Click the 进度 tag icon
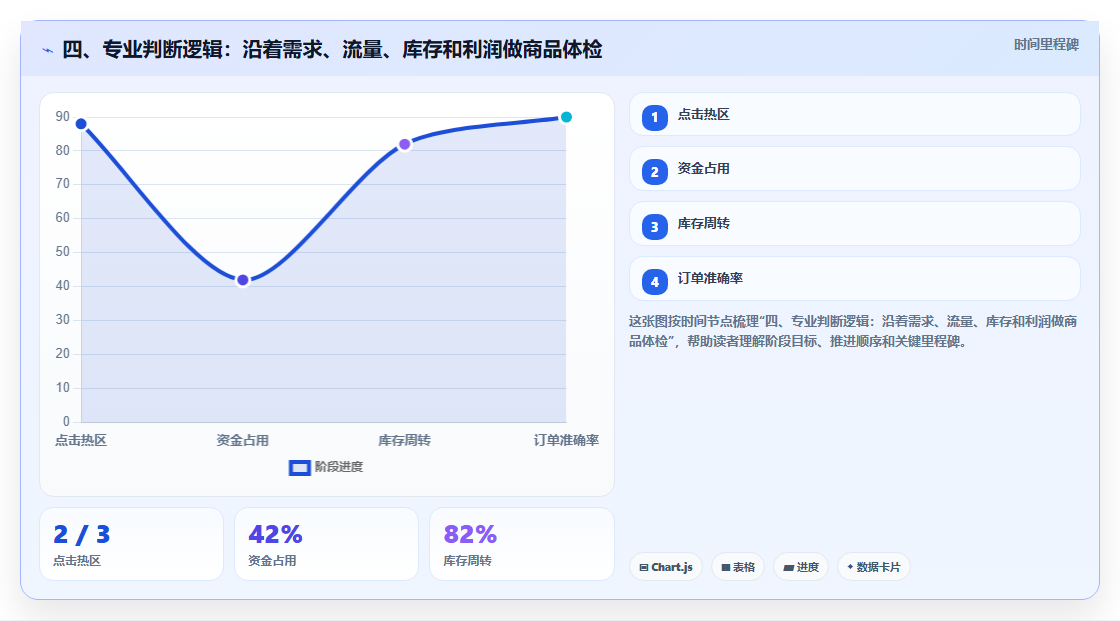1120x621 pixels. click(x=789, y=567)
